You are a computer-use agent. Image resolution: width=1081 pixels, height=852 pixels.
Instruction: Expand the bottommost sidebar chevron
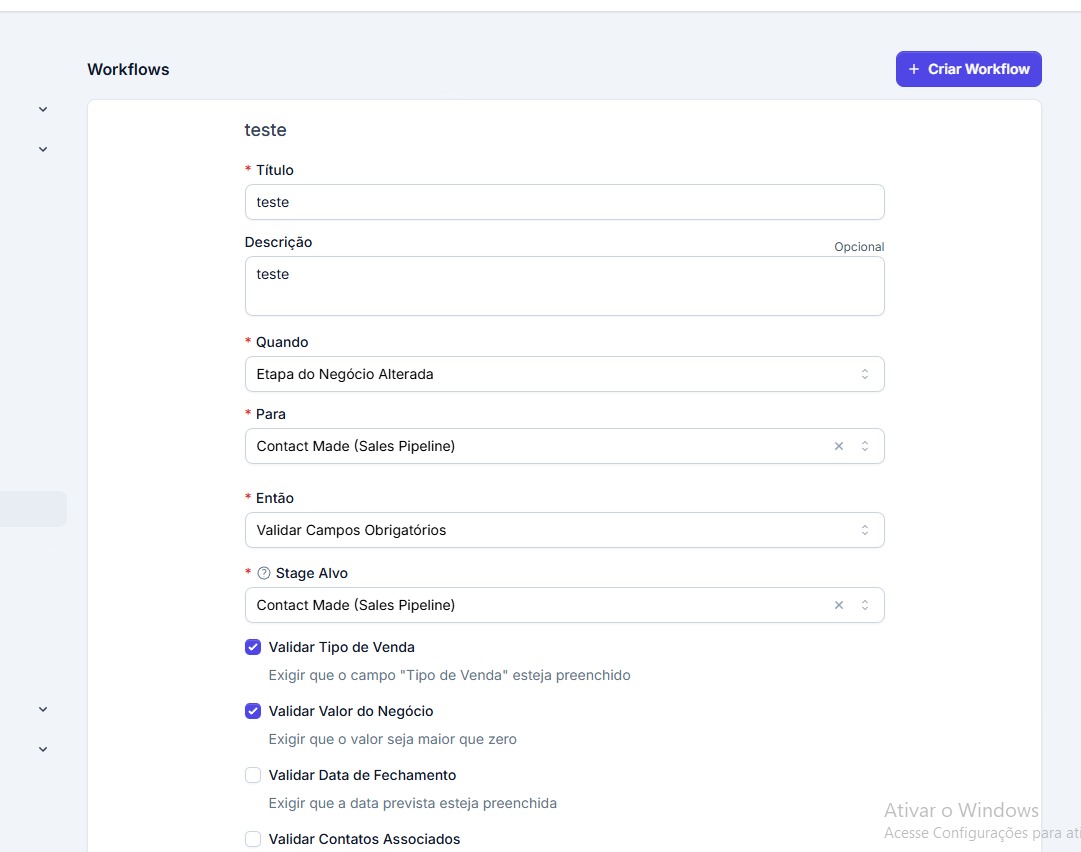click(x=43, y=749)
